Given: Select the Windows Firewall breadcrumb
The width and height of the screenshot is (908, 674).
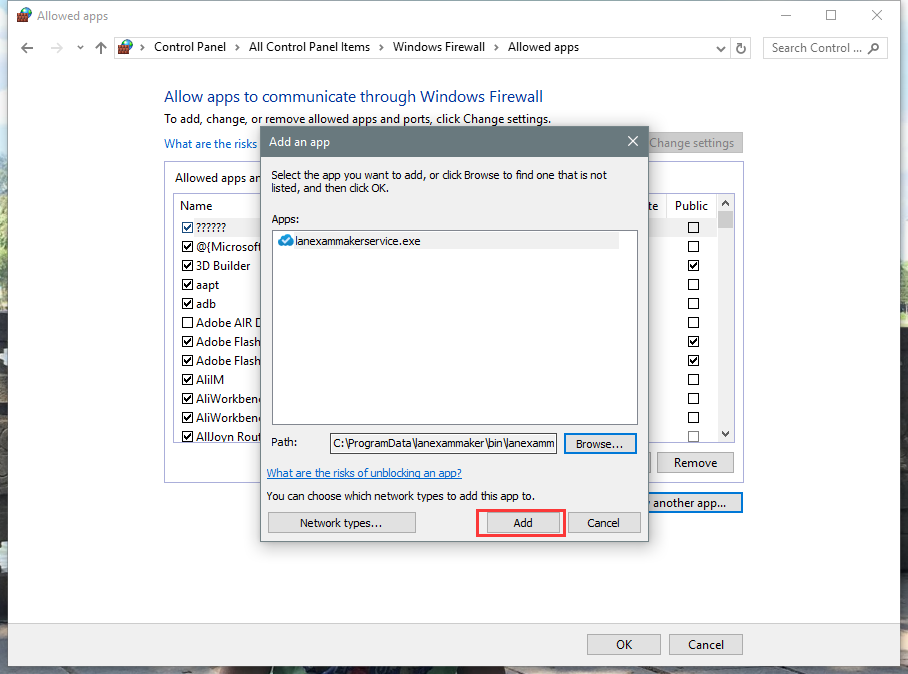Looking at the screenshot, I should tap(438, 47).
